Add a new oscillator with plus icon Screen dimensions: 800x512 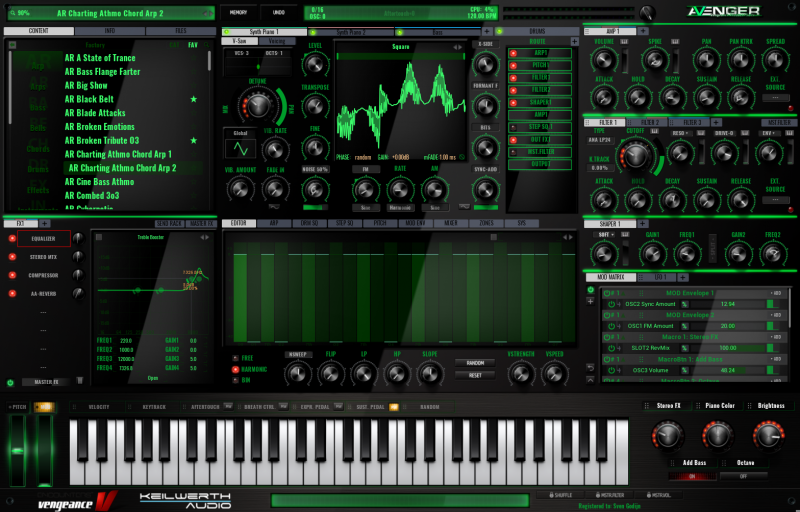click(x=487, y=32)
